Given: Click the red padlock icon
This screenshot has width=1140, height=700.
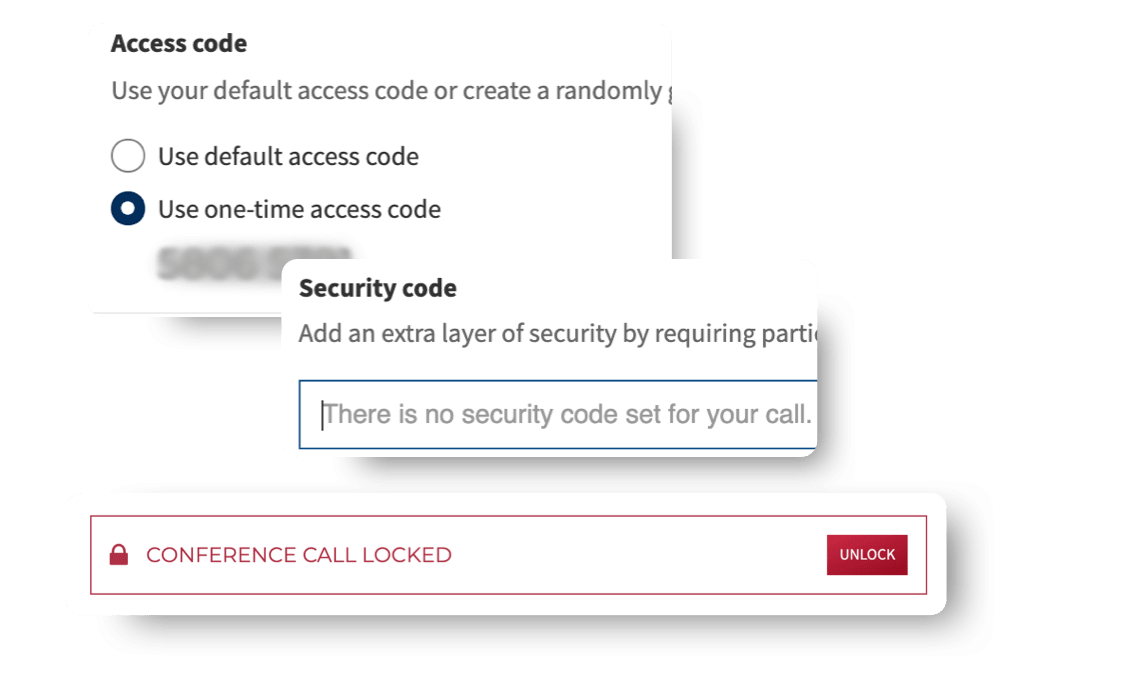Looking at the screenshot, I should 119,555.
